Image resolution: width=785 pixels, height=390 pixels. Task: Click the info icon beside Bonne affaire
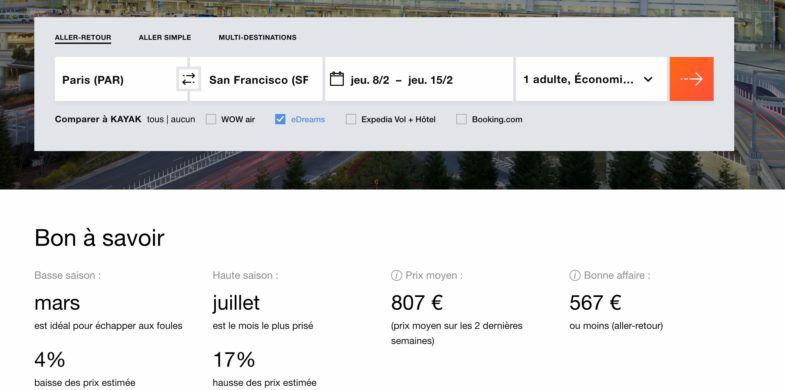coord(575,275)
